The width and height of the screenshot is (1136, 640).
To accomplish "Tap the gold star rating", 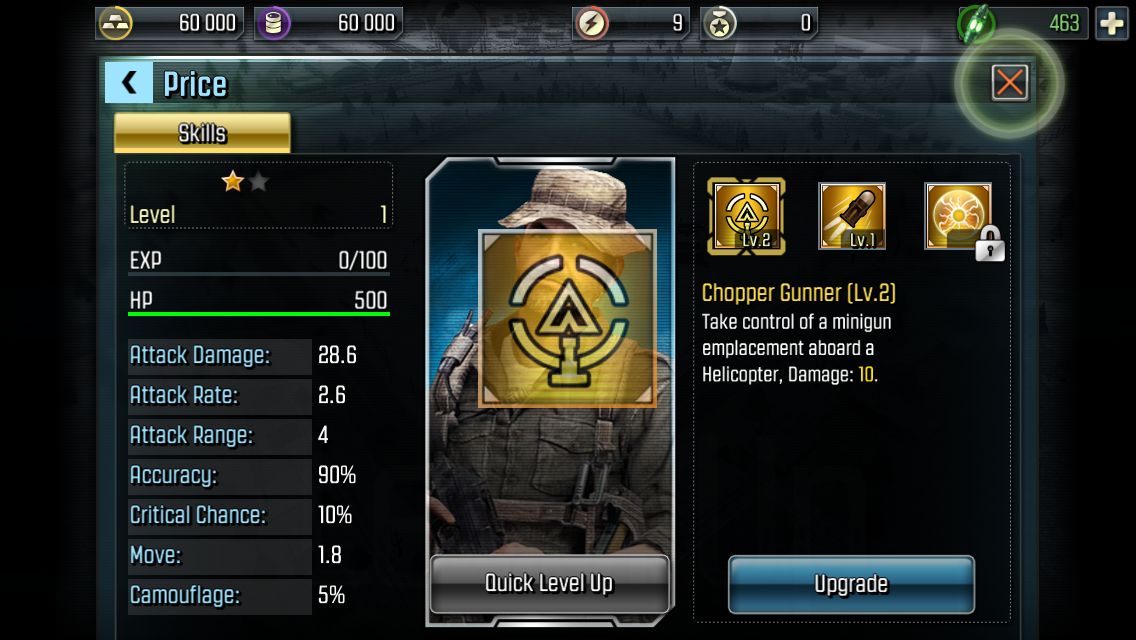I will coord(233,180).
